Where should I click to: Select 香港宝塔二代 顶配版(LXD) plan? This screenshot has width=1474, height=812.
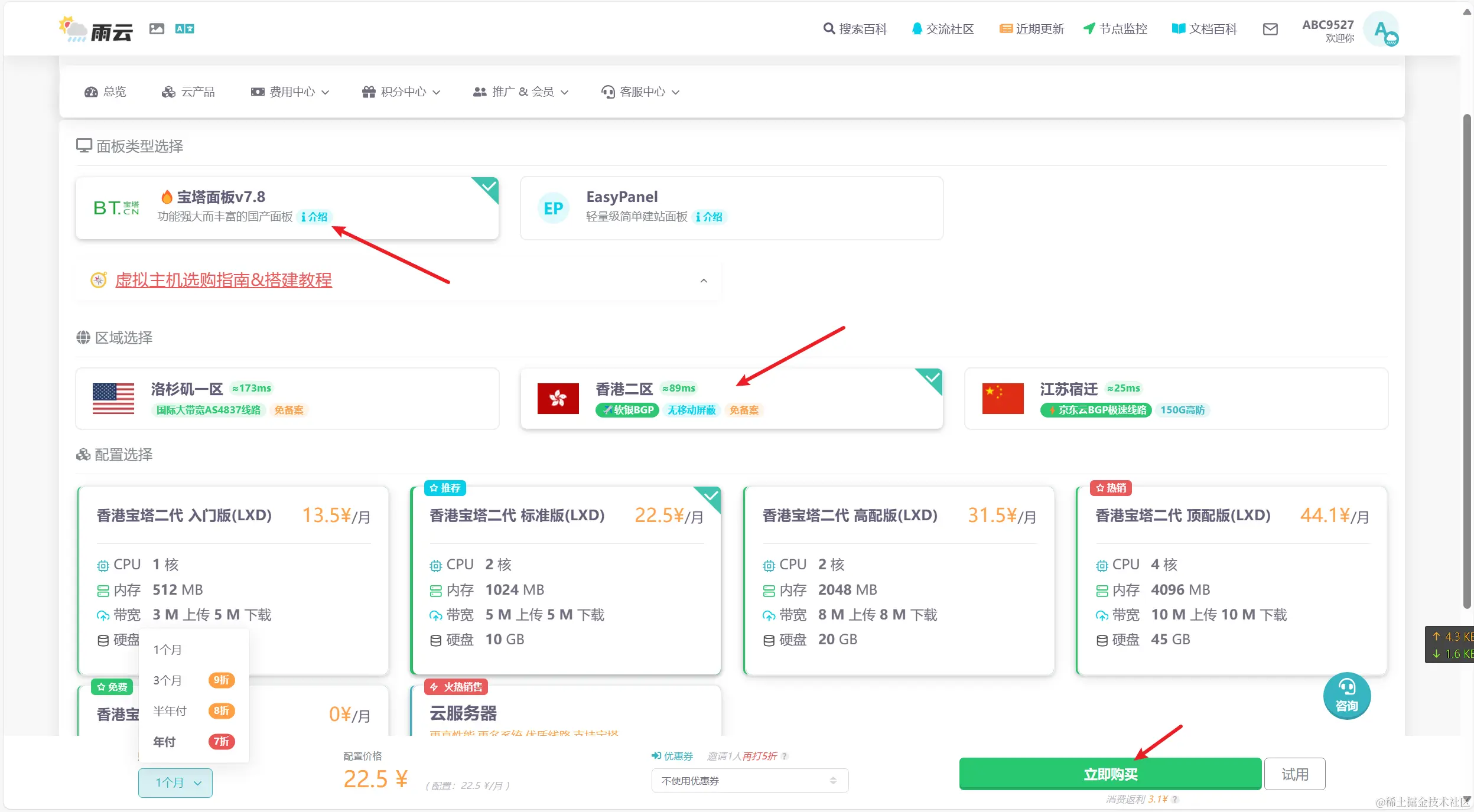(1232, 580)
